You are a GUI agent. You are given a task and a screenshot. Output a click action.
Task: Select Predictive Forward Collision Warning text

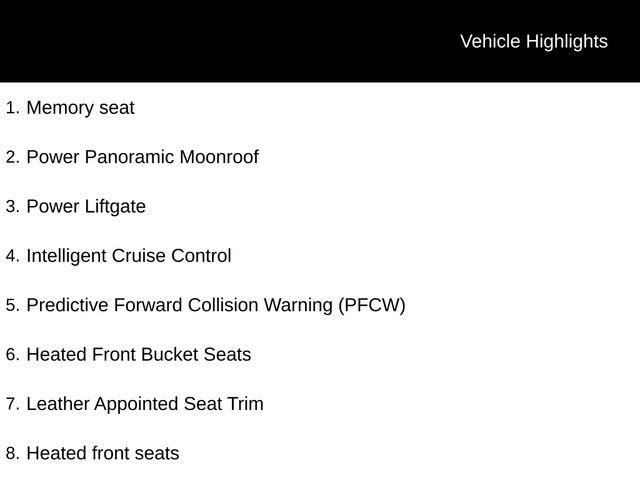[x=180, y=305]
